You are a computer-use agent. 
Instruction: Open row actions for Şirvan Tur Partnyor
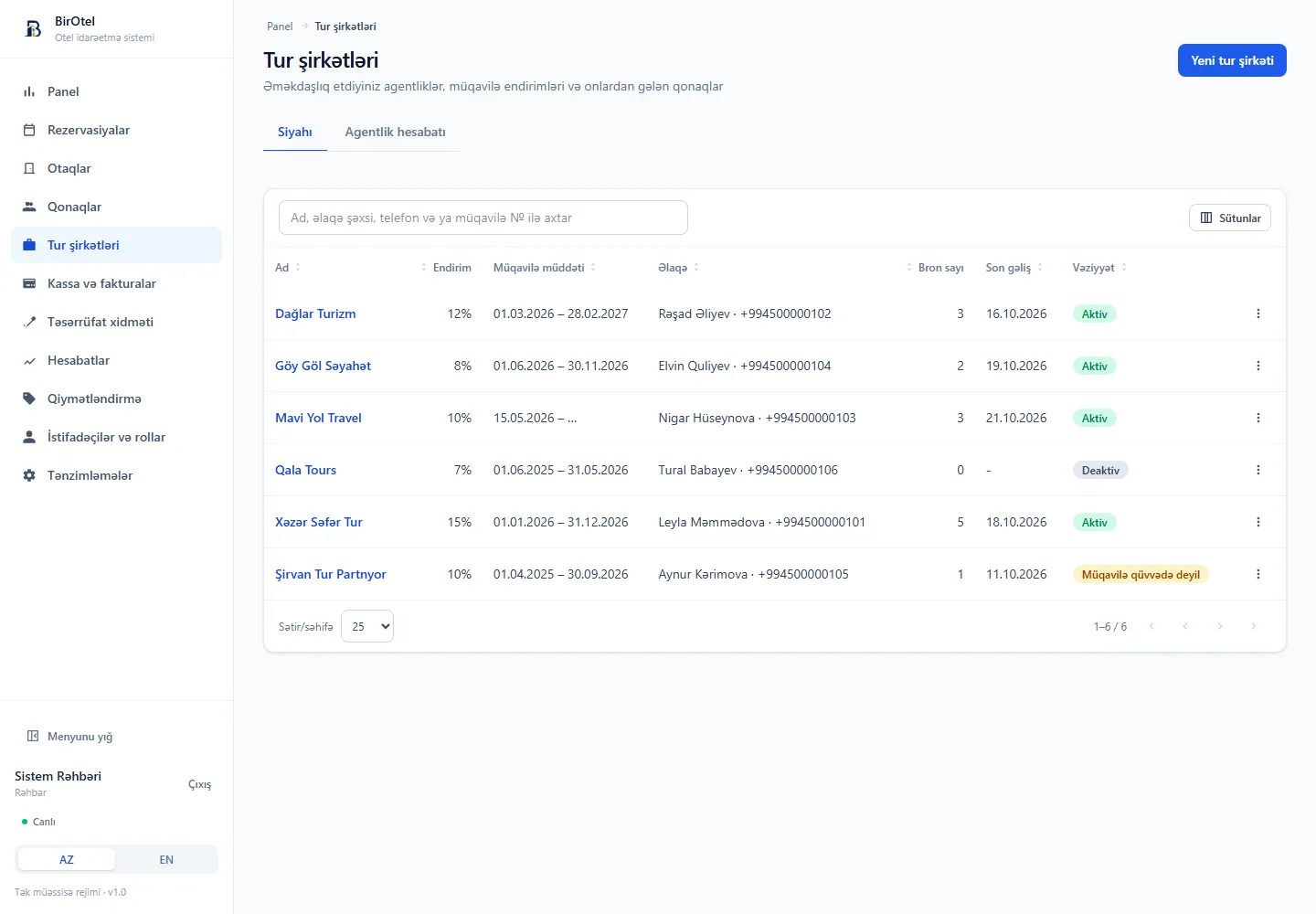[1258, 574]
